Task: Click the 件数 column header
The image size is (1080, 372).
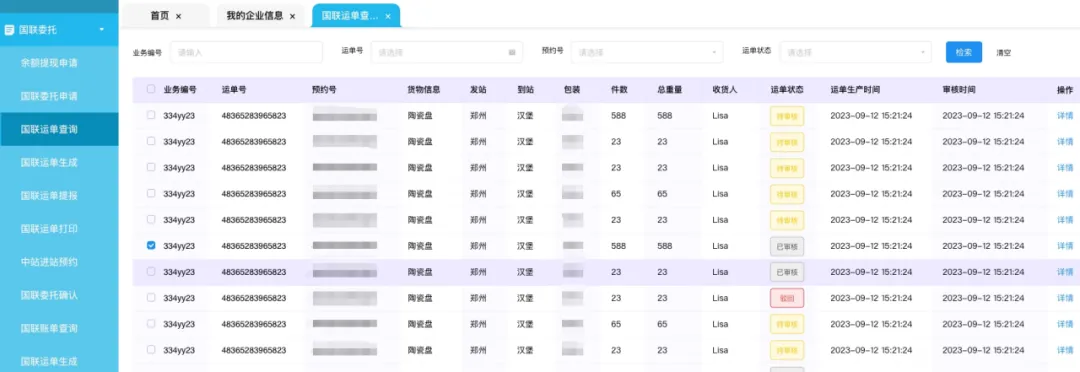Action: (619, 90)
